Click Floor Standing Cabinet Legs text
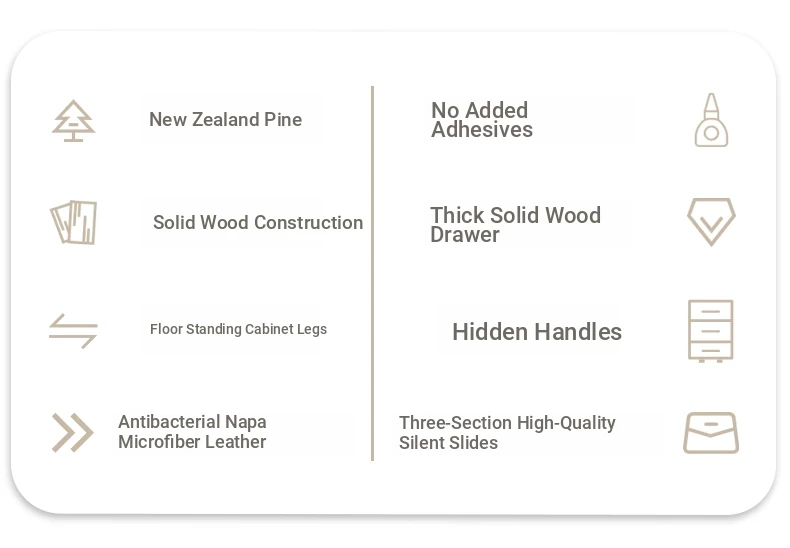Viewport: 790px width, 548px height. [x=238, y=329]
